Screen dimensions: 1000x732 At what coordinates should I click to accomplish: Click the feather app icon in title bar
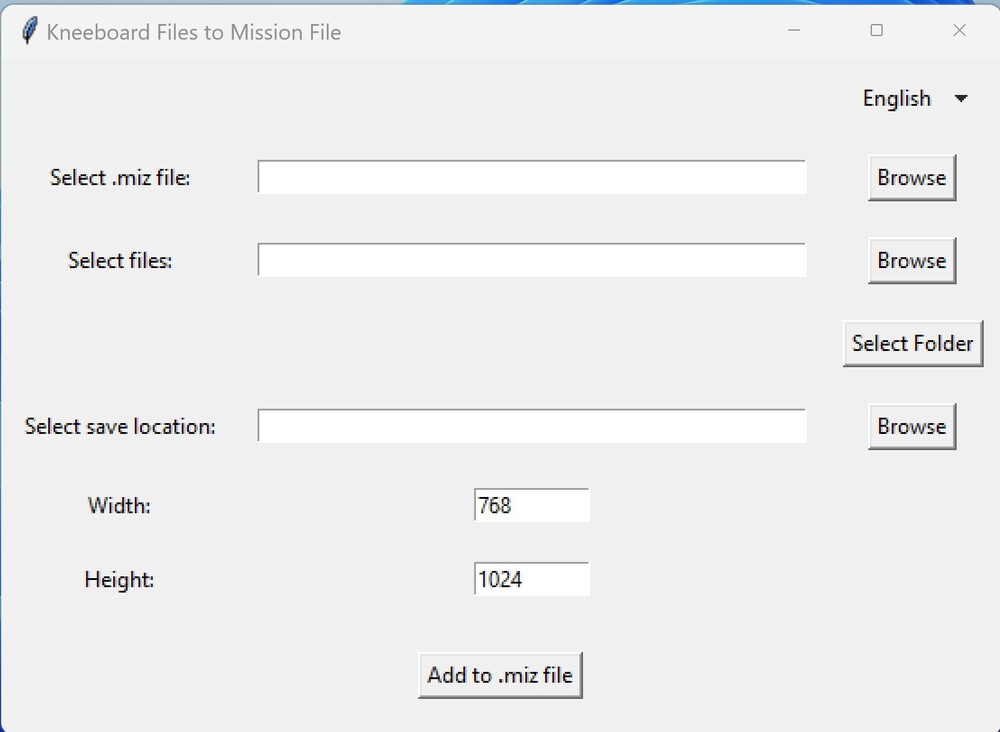(30, 31)
